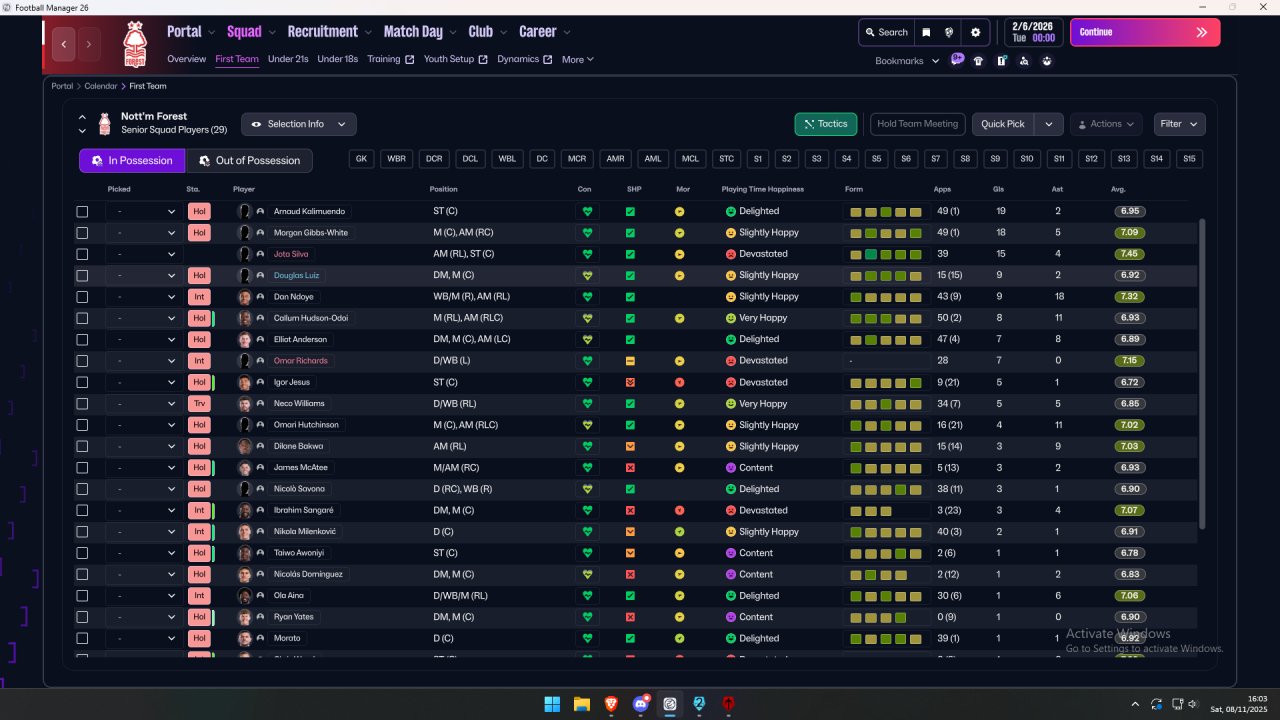This screenshot has height=720, width=1280.
Task: Open the Picked dropdown for Arnaud Kalimuendo
Action: [144, 212]
